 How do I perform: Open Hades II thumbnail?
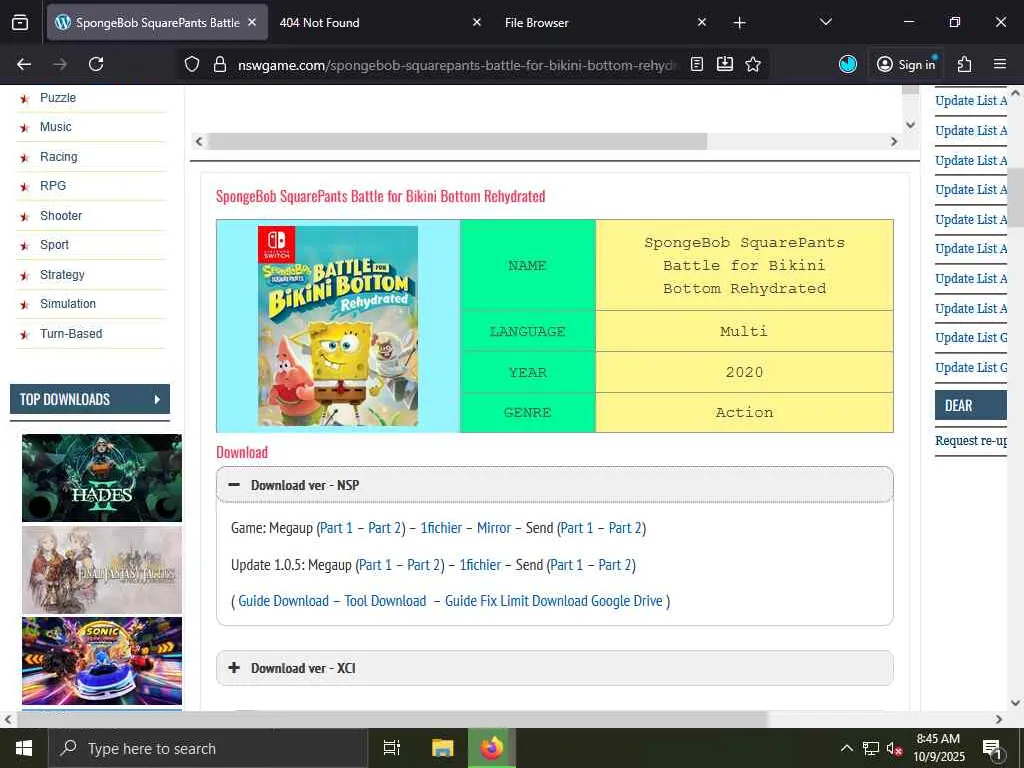(102, 478)
